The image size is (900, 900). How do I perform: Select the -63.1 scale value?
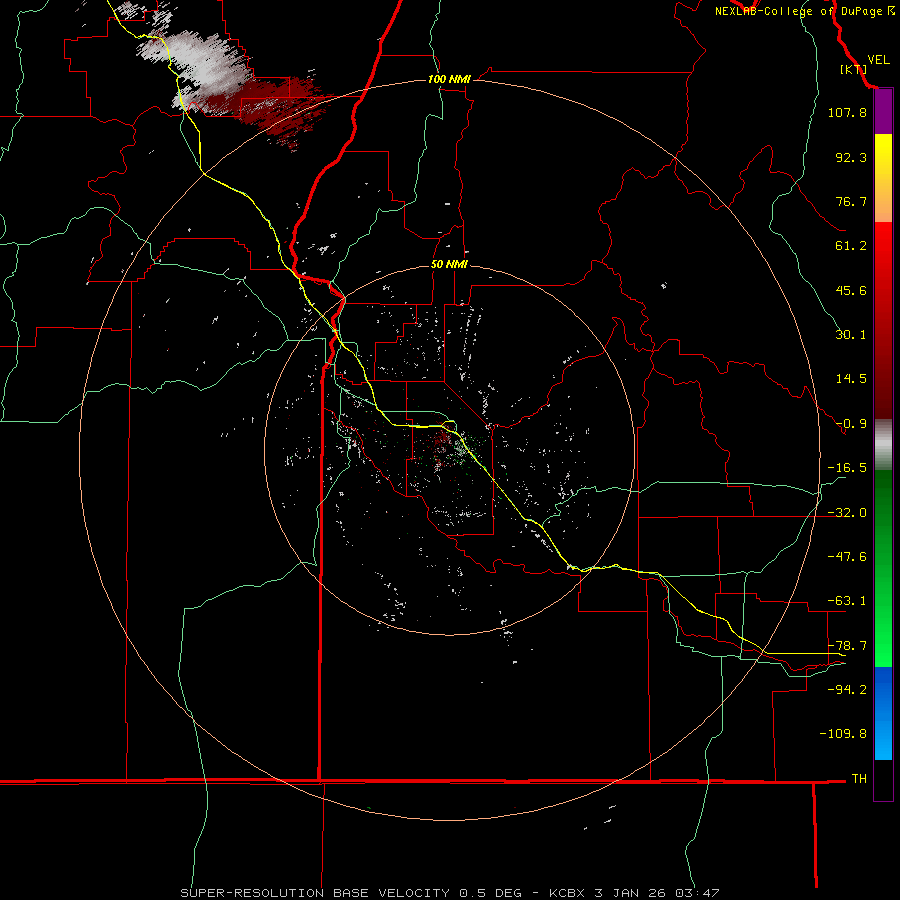pyautogui.click(x=847, y=601)
